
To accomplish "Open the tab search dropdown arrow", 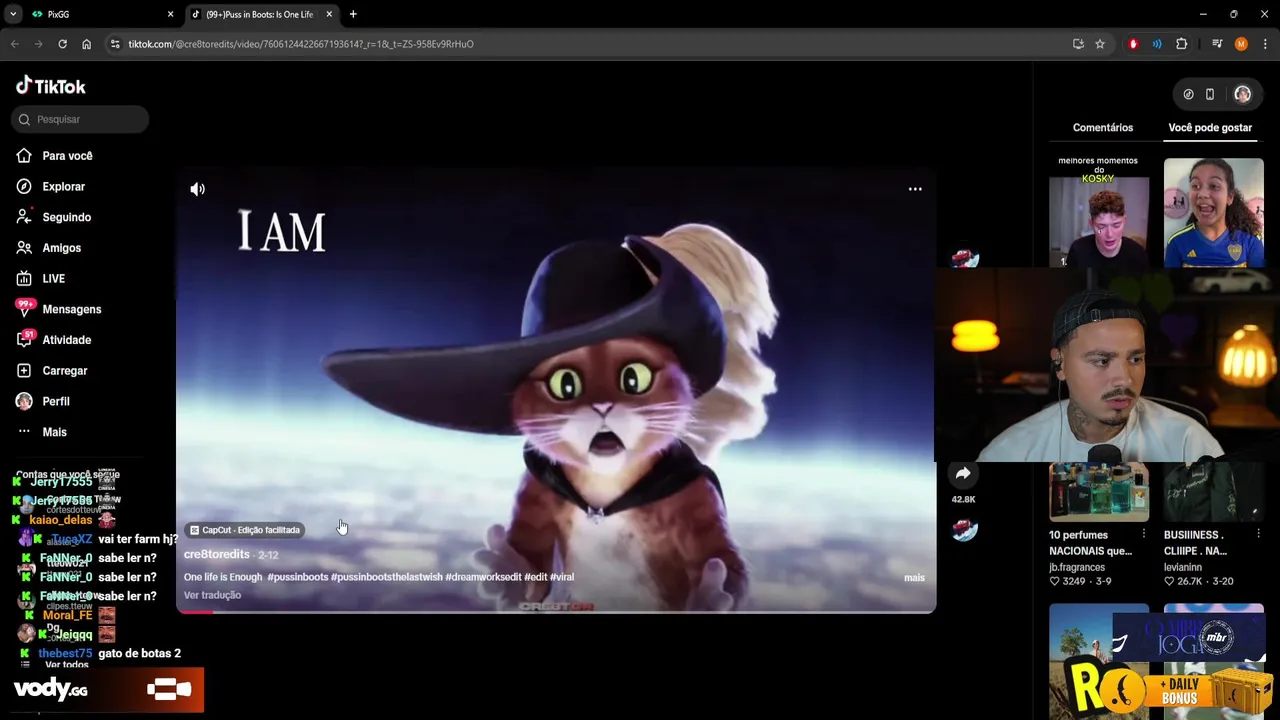I will 12,14.
